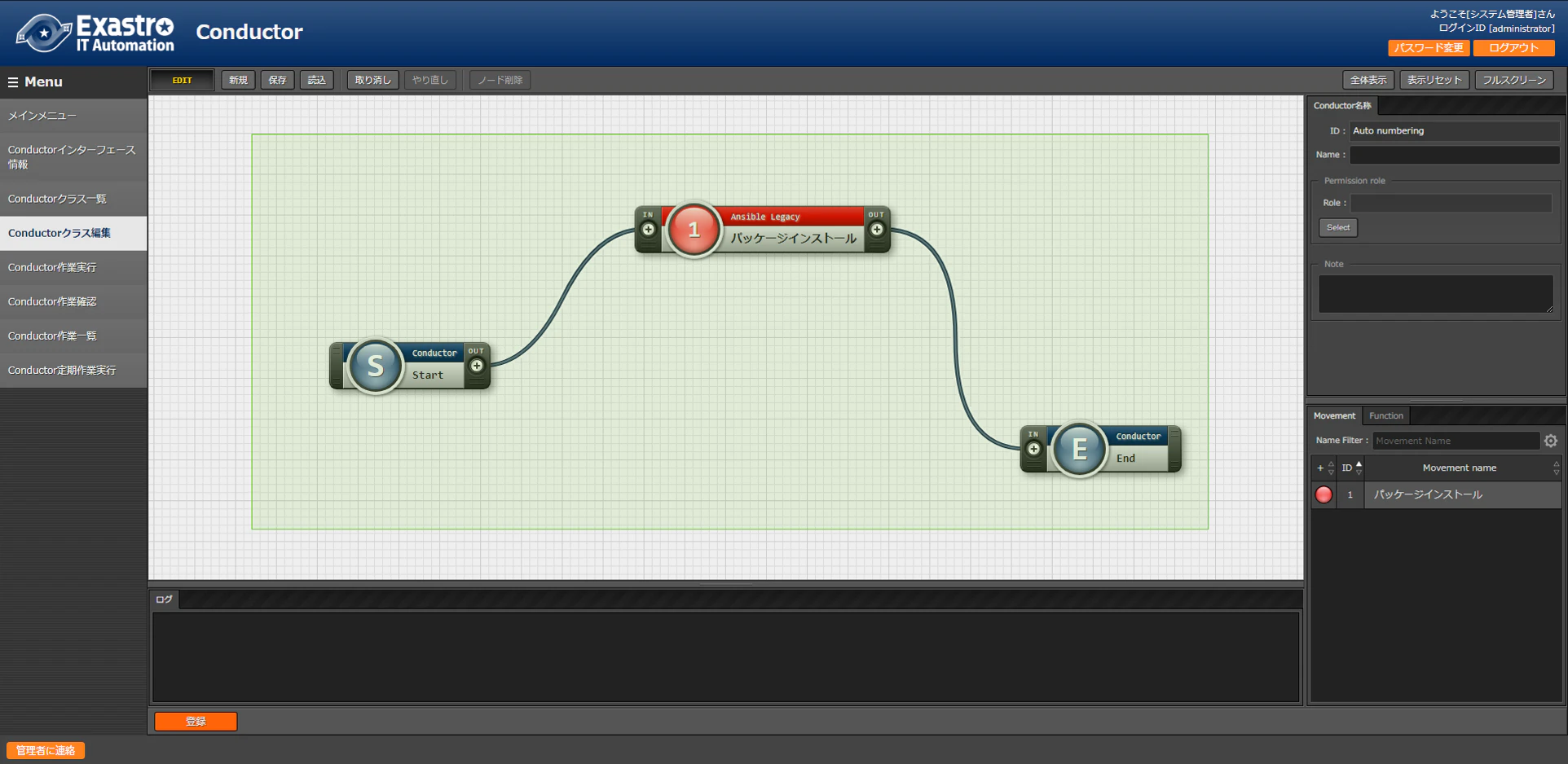Open Conductorインターフェース情報 menu item
1568x764 pixels.
click(x=73, y=157)
